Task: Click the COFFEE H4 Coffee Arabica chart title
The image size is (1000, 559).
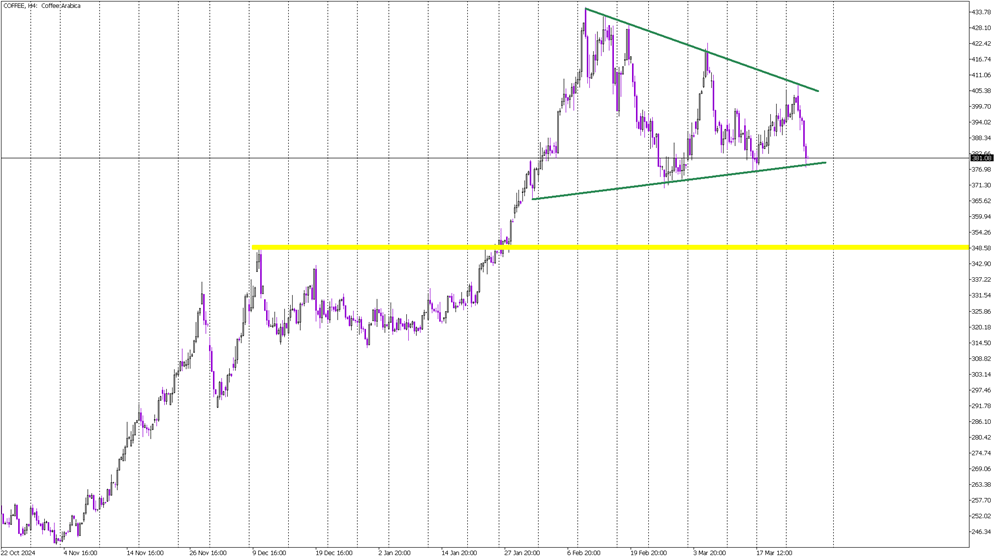Action: (x=42, y=6)
